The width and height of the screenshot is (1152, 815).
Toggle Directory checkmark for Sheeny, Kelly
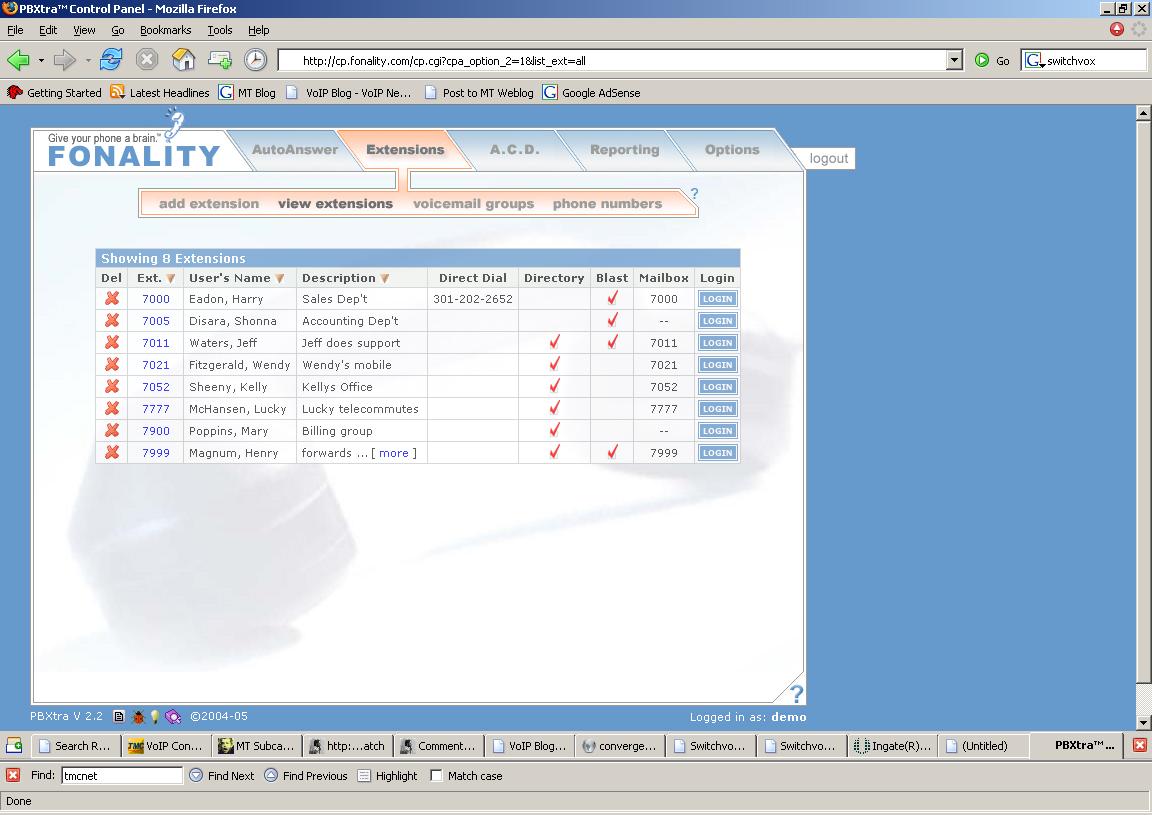click(554, 386)
